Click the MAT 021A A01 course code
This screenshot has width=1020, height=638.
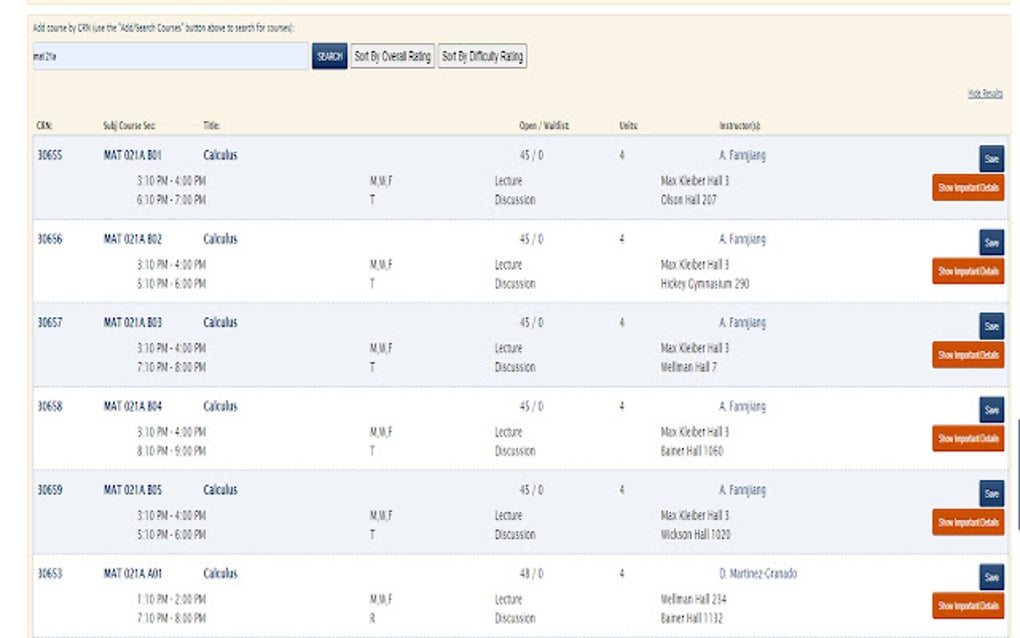tap(132, 574)
